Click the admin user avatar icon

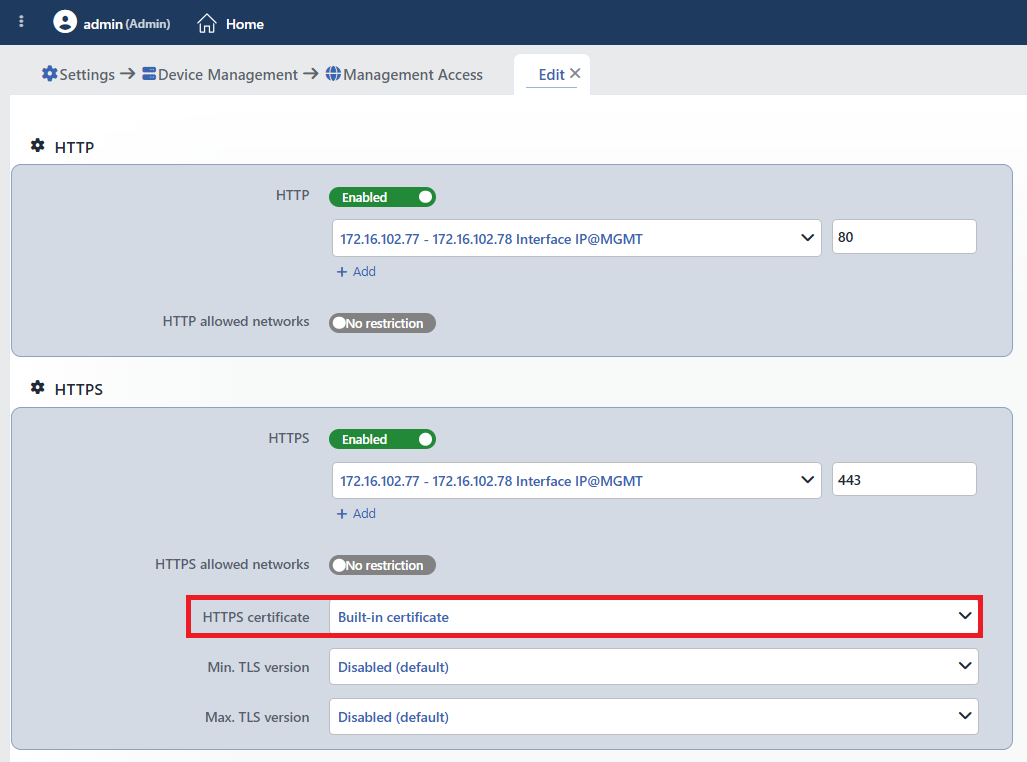click(x=65, y=22)
